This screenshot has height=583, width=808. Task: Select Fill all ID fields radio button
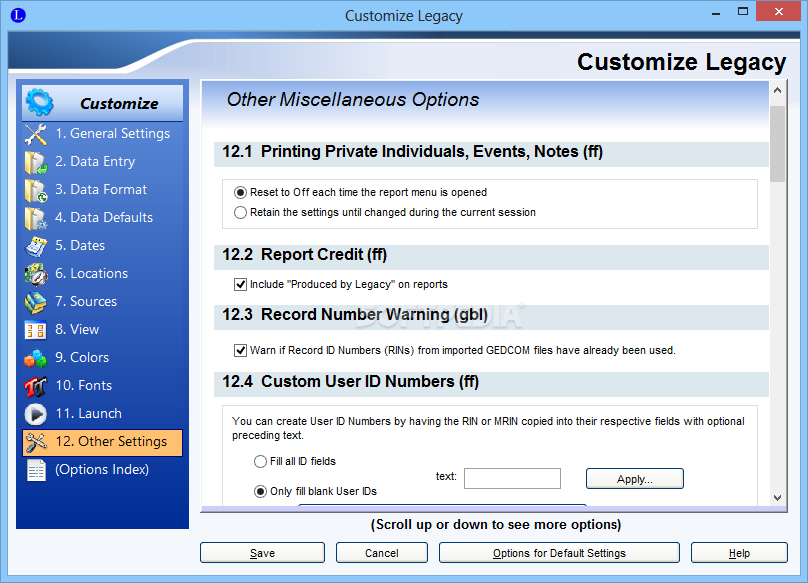[x=260, y=461]
